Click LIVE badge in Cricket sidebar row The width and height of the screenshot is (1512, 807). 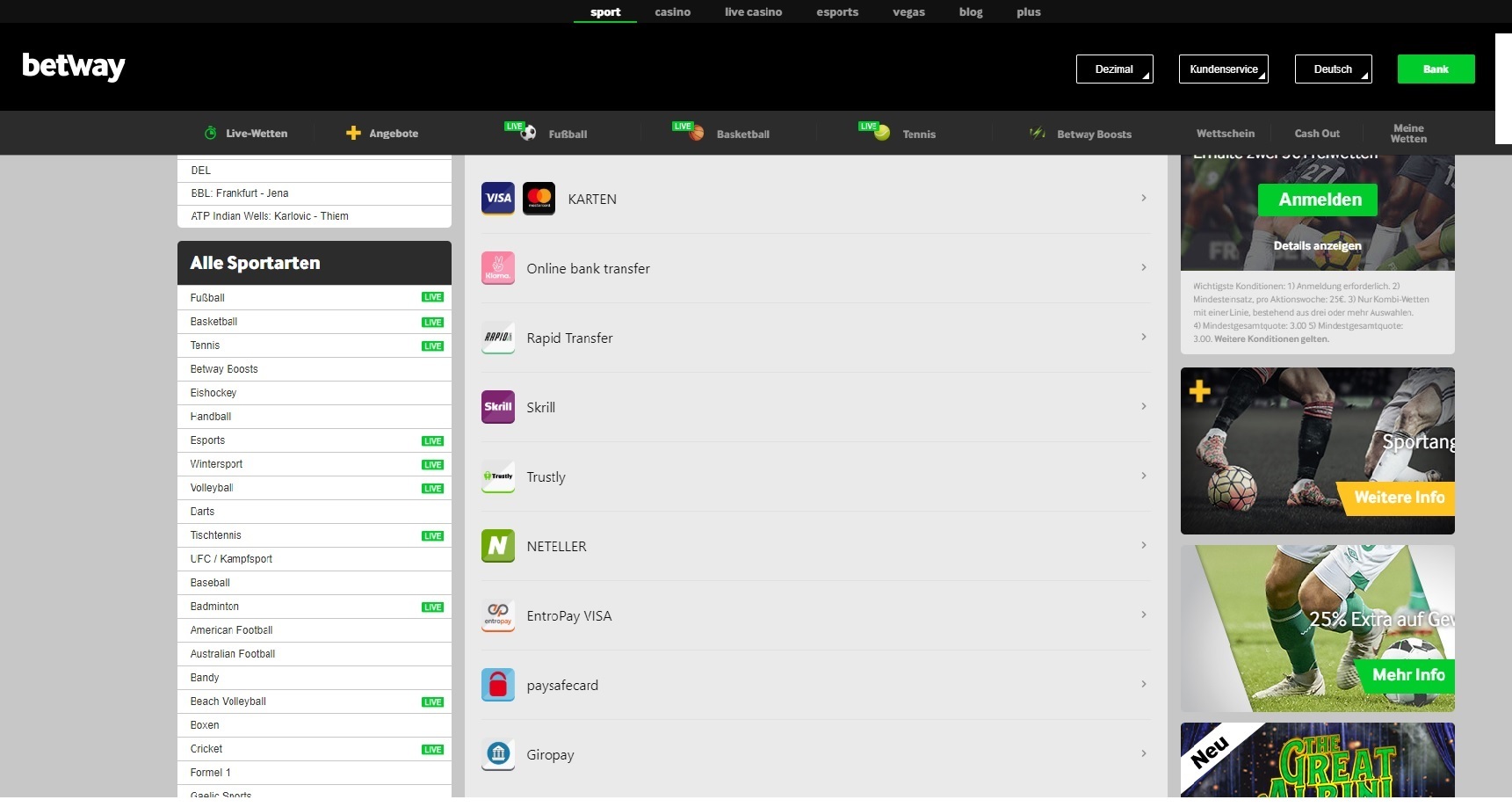432,749
